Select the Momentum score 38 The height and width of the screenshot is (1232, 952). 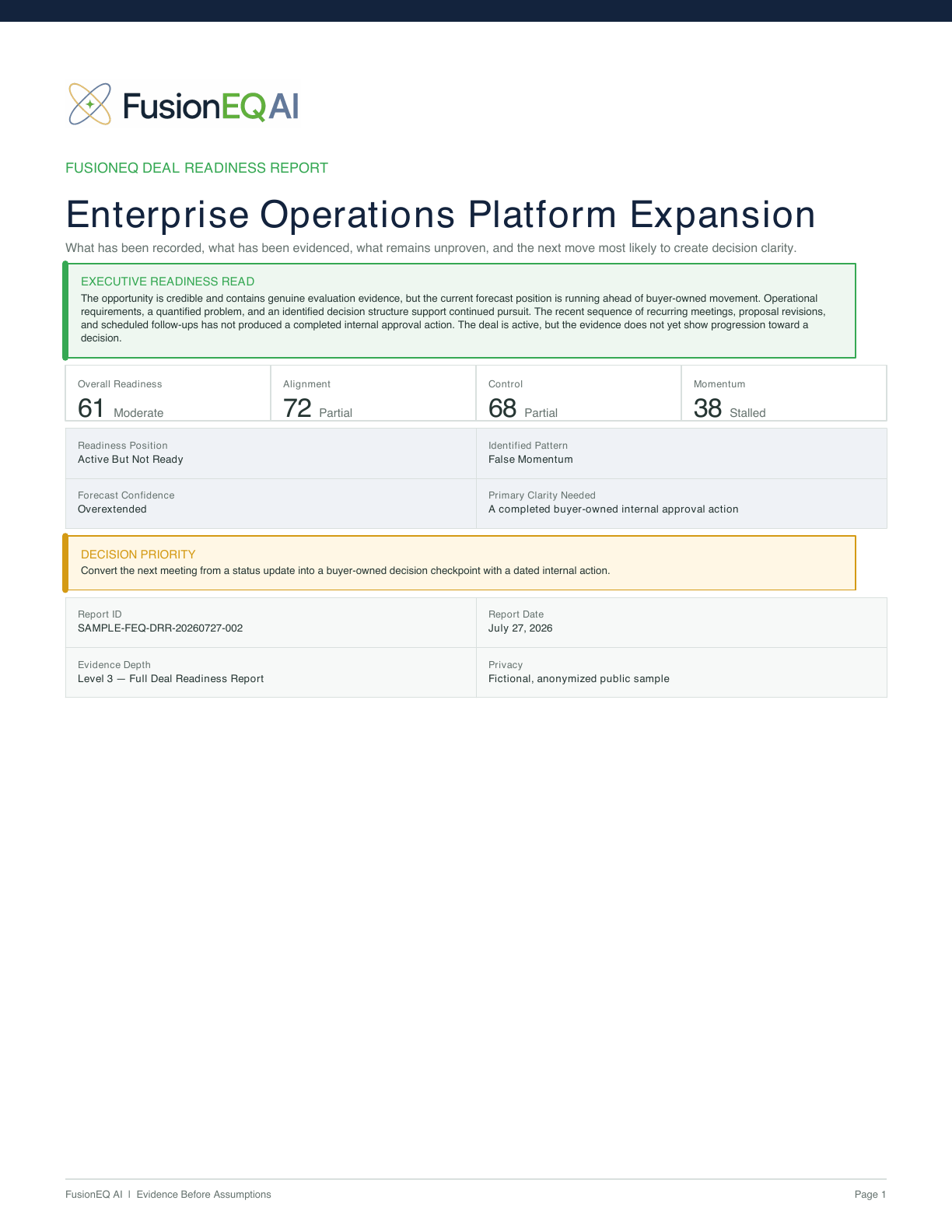pyautogui.click(x=708, y=408)
